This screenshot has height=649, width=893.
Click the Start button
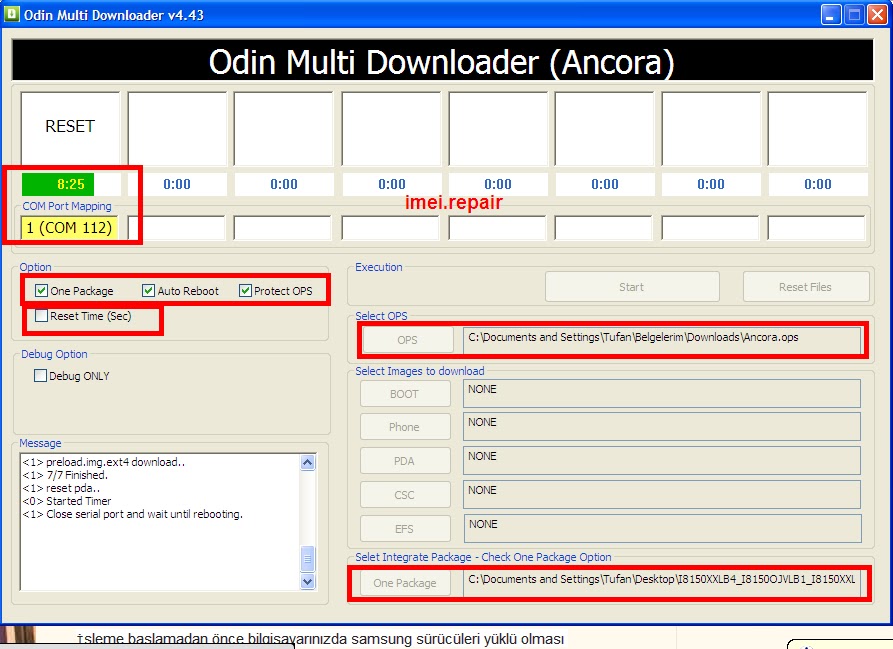632,287
